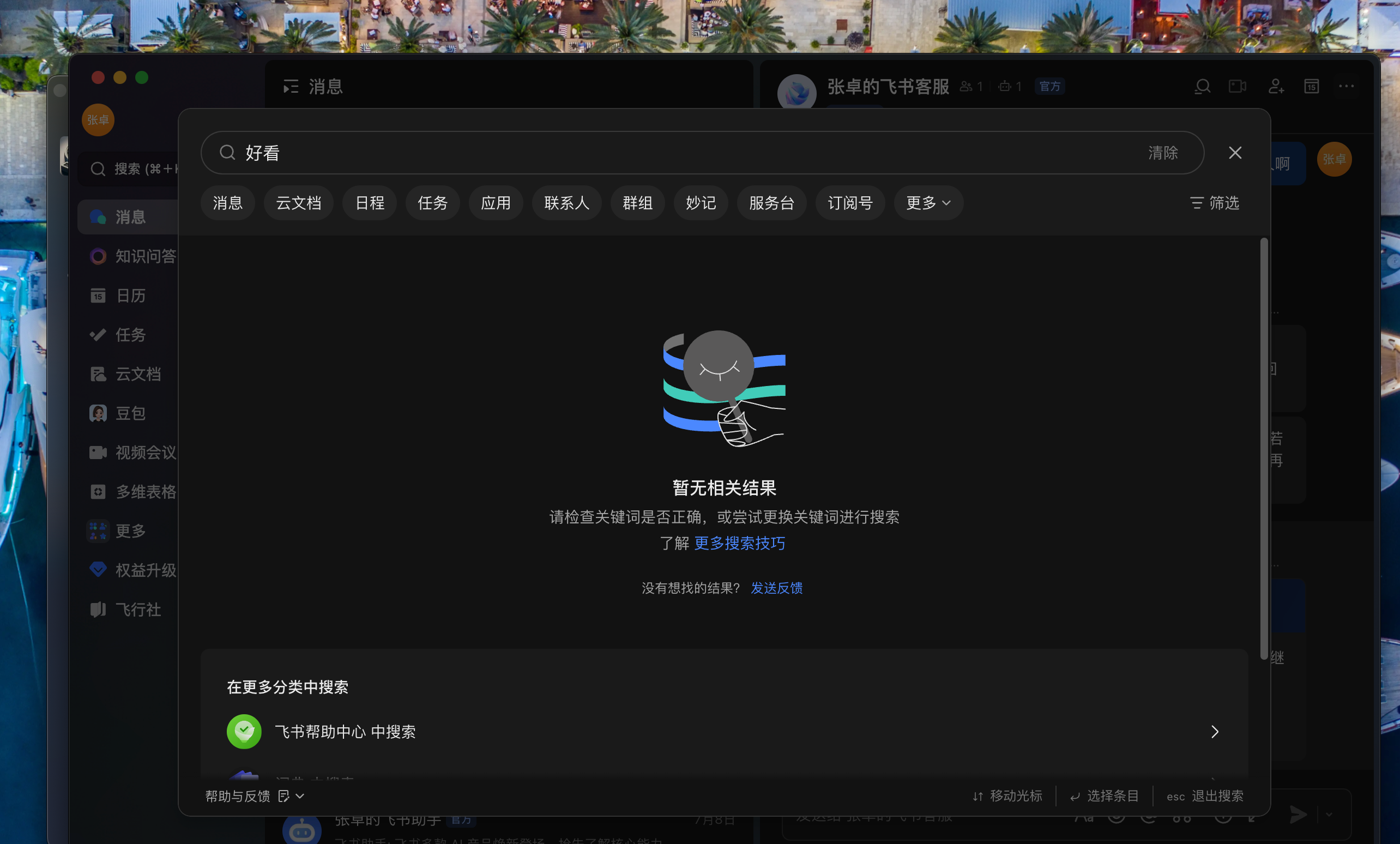
Task: Click the 移动光标 hint in footer
Action: 1007,796
